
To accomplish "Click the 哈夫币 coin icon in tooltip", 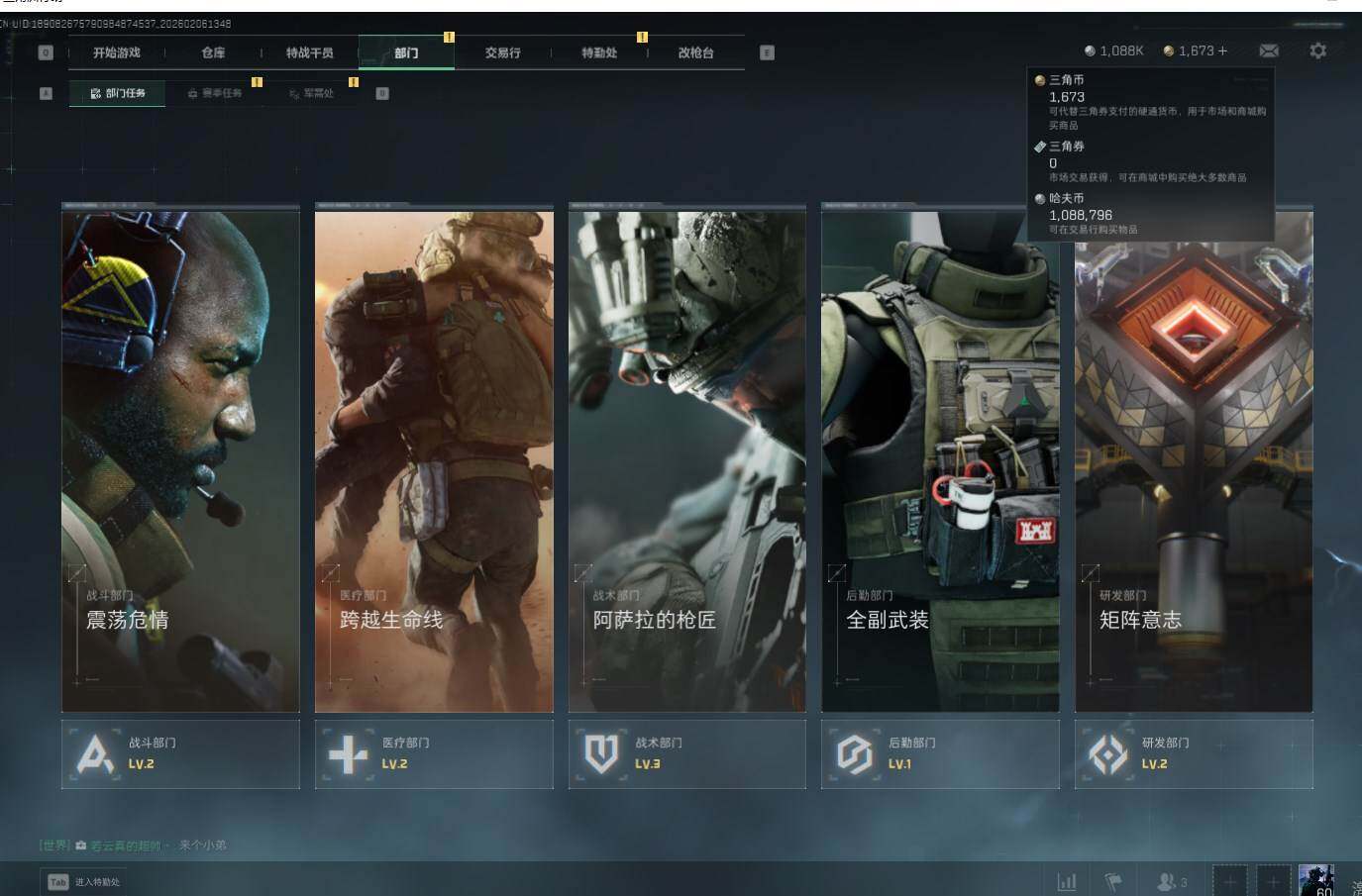I will point(1040,199).
